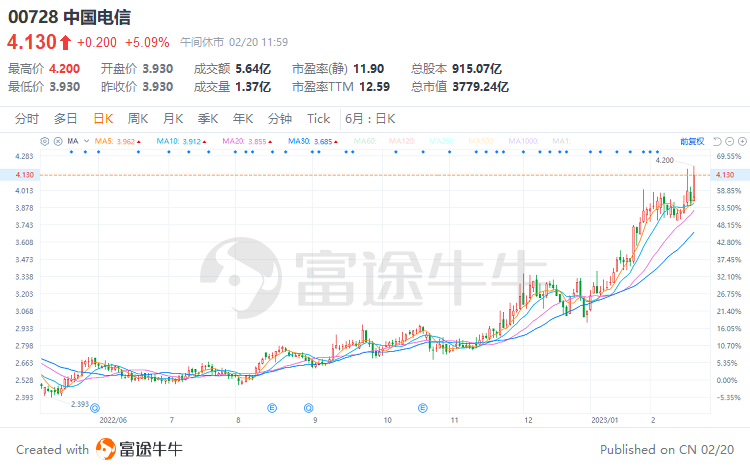Screen dimensions: 750x470
Task: Click the 最高价 4.200 value
Action: tap(65, 69)
